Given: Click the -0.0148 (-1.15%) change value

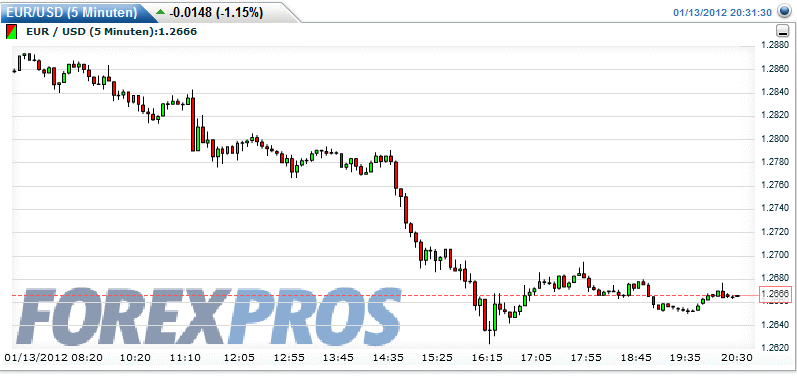Looking at the screenshot, I should [x=217, y=12].
